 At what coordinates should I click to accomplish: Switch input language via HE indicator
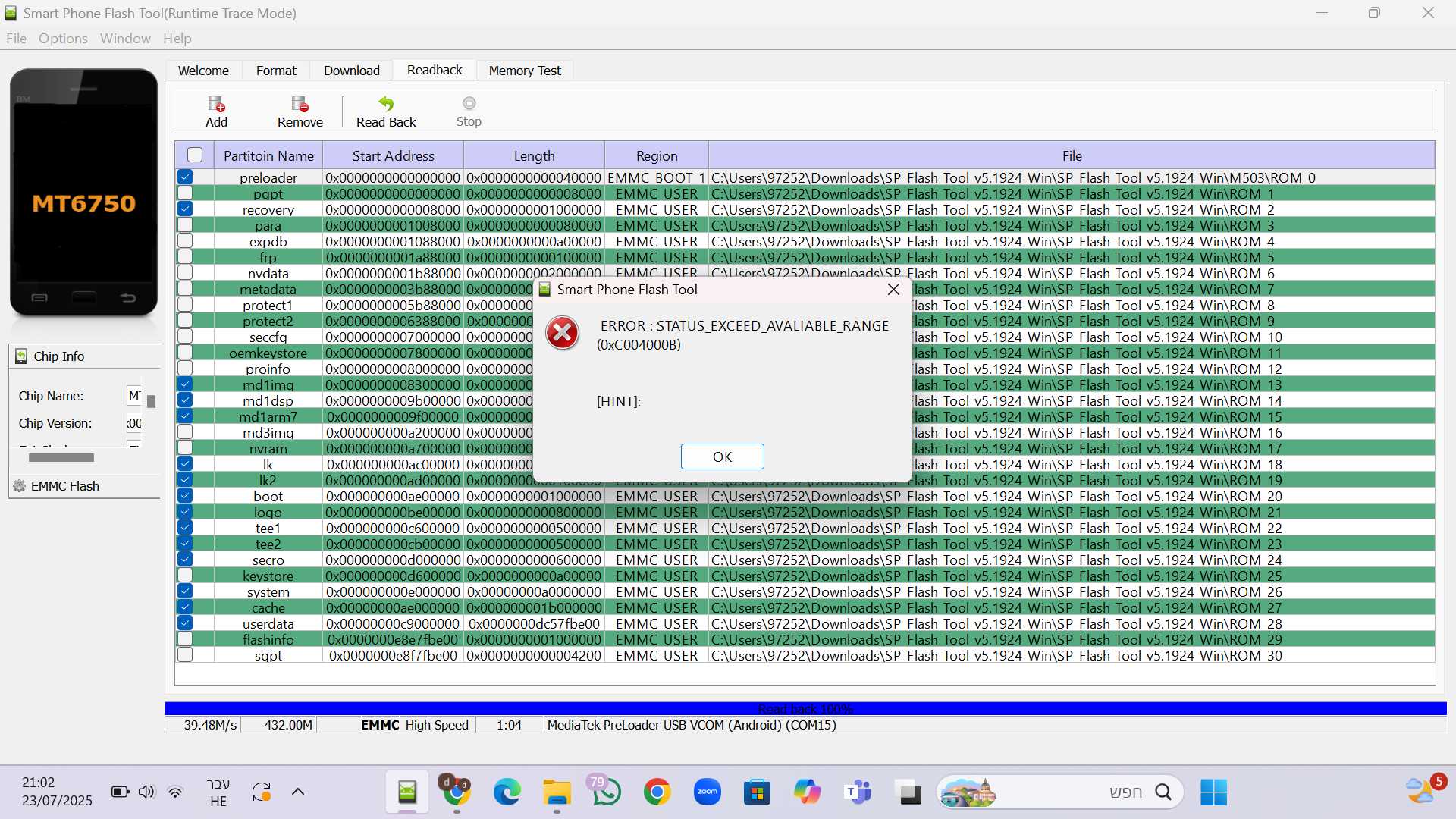click(218, 792)
